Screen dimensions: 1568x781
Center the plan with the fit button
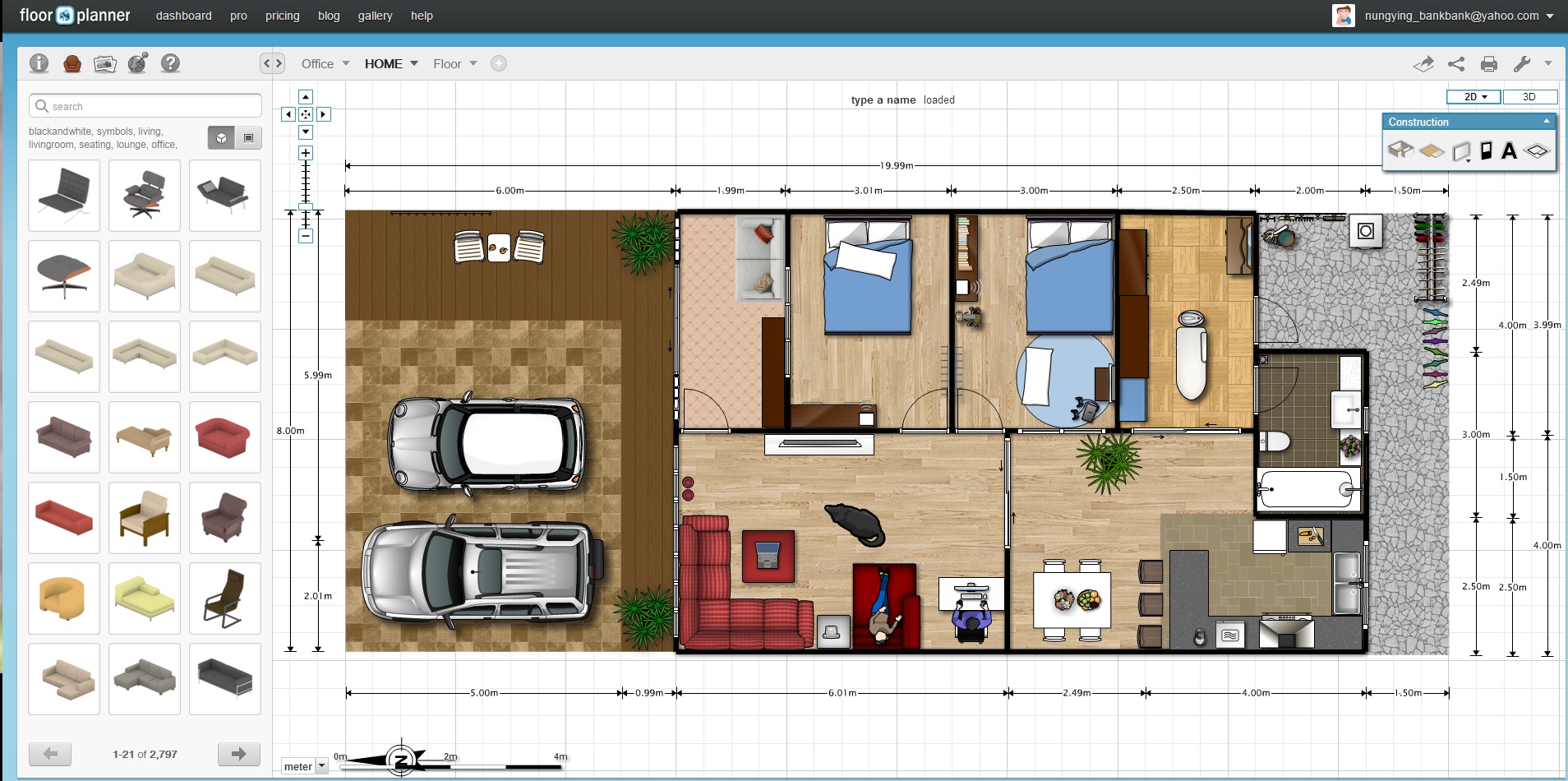click(306, 114)
